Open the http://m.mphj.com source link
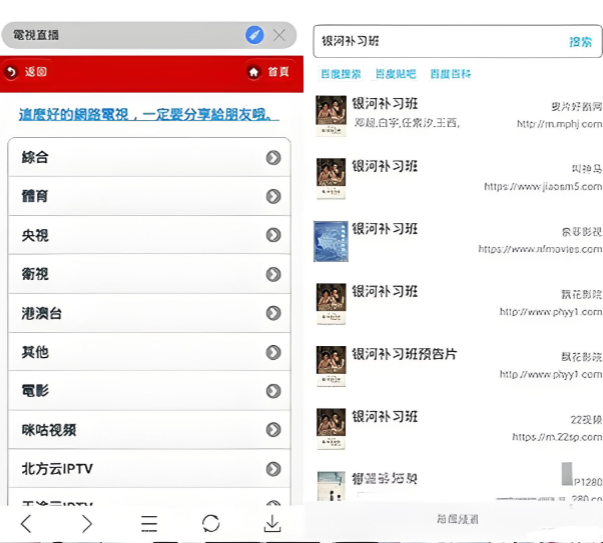 pos(559,124)
